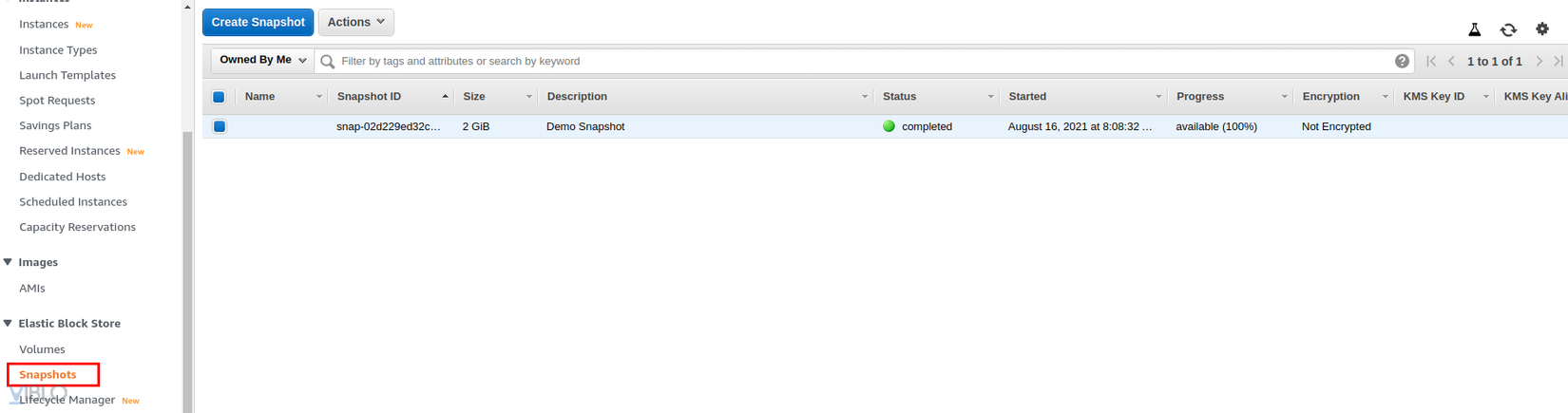
Task: Click the Create Snapshot button
Action: coord(258,22)
